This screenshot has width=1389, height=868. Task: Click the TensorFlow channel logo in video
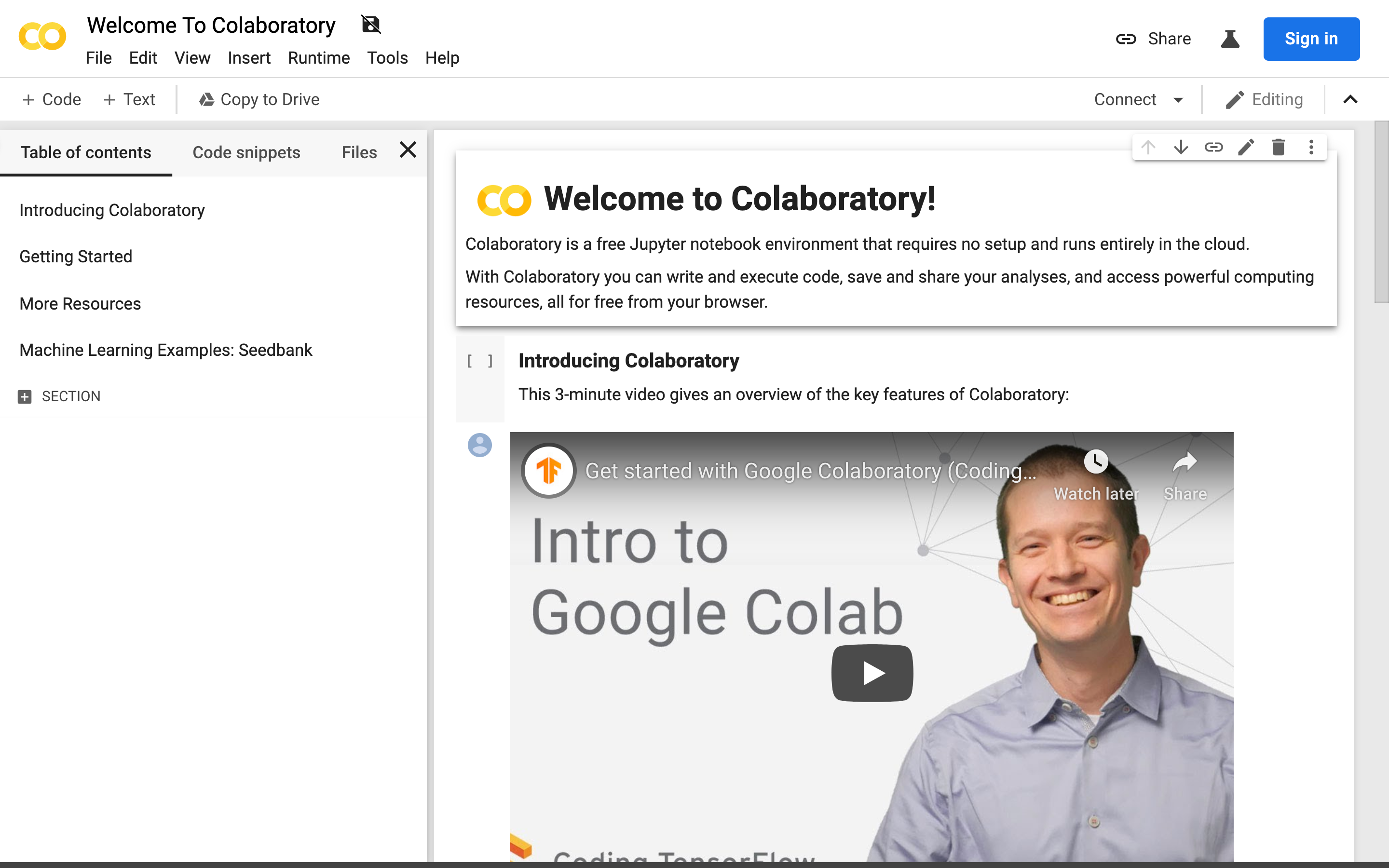click(x=549, y=471)
